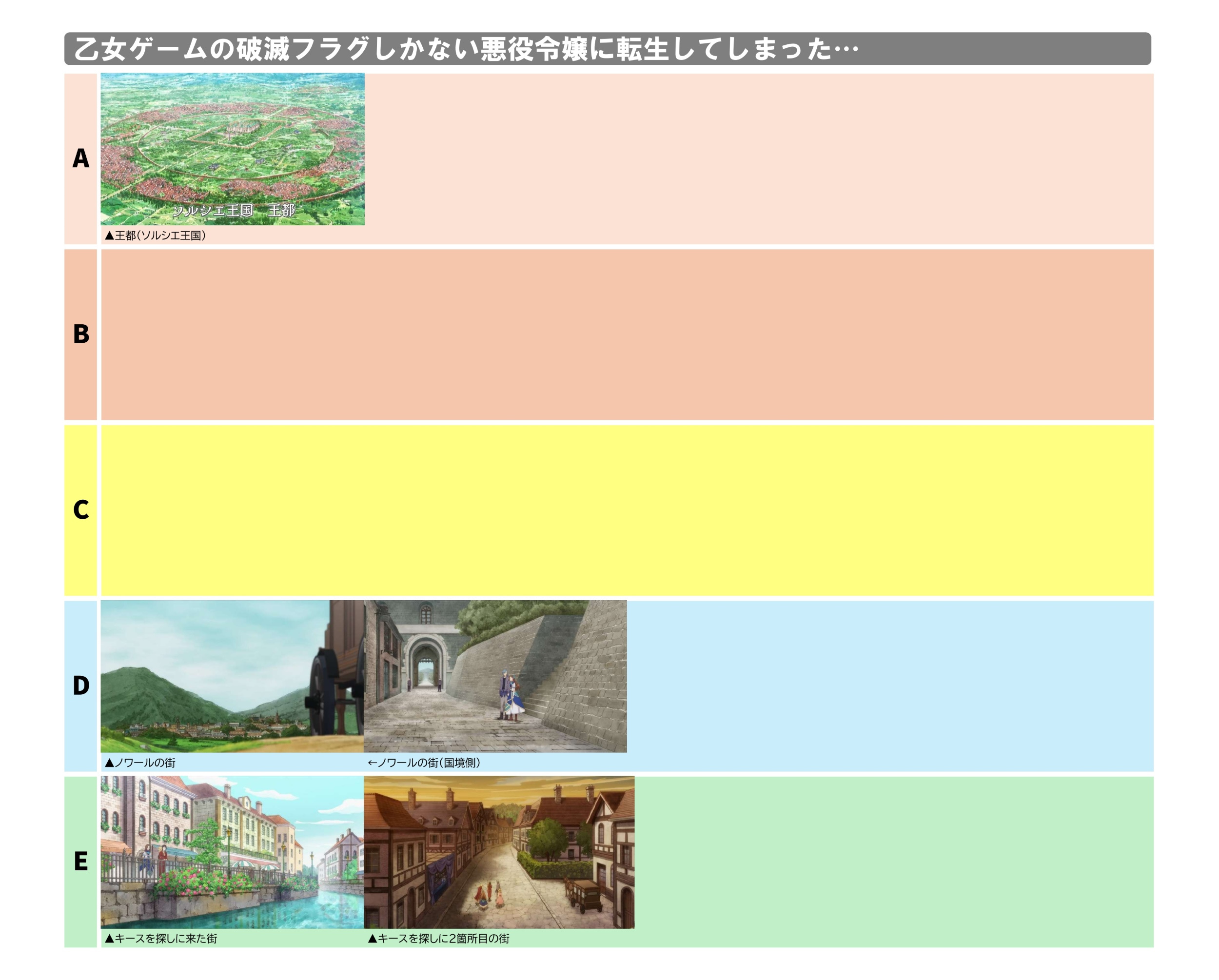The width and height of the screenshot is (1219, 980).
Task: Open the canal street town thumbnail
Action: coord(233,853)
